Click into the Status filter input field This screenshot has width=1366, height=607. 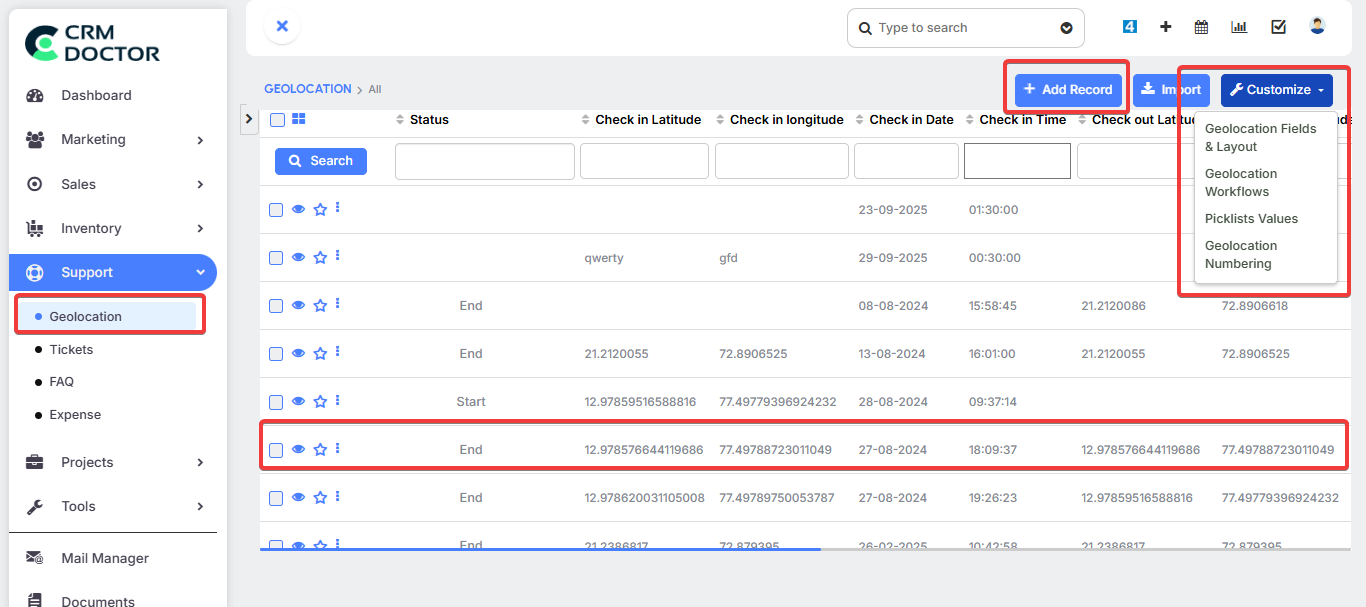click(484, 160)
